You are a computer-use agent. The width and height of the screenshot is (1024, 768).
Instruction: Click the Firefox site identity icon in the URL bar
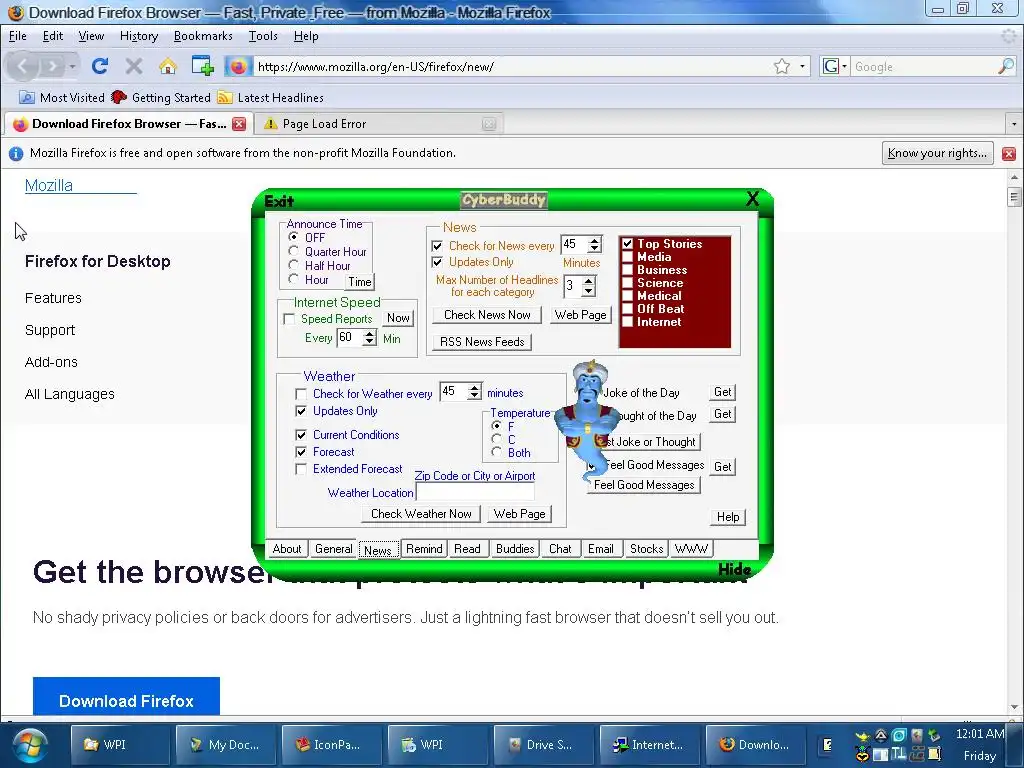(238, 66)
